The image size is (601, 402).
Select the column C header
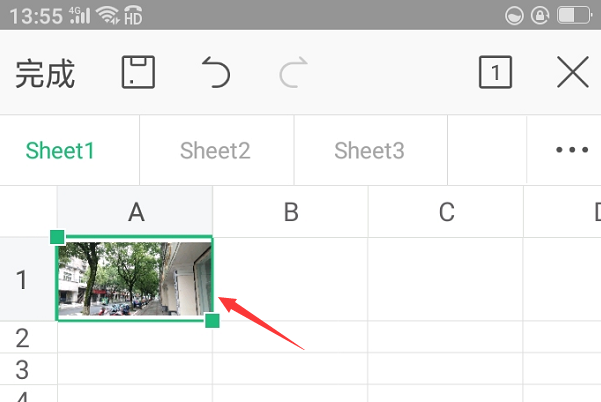point(446,212)
